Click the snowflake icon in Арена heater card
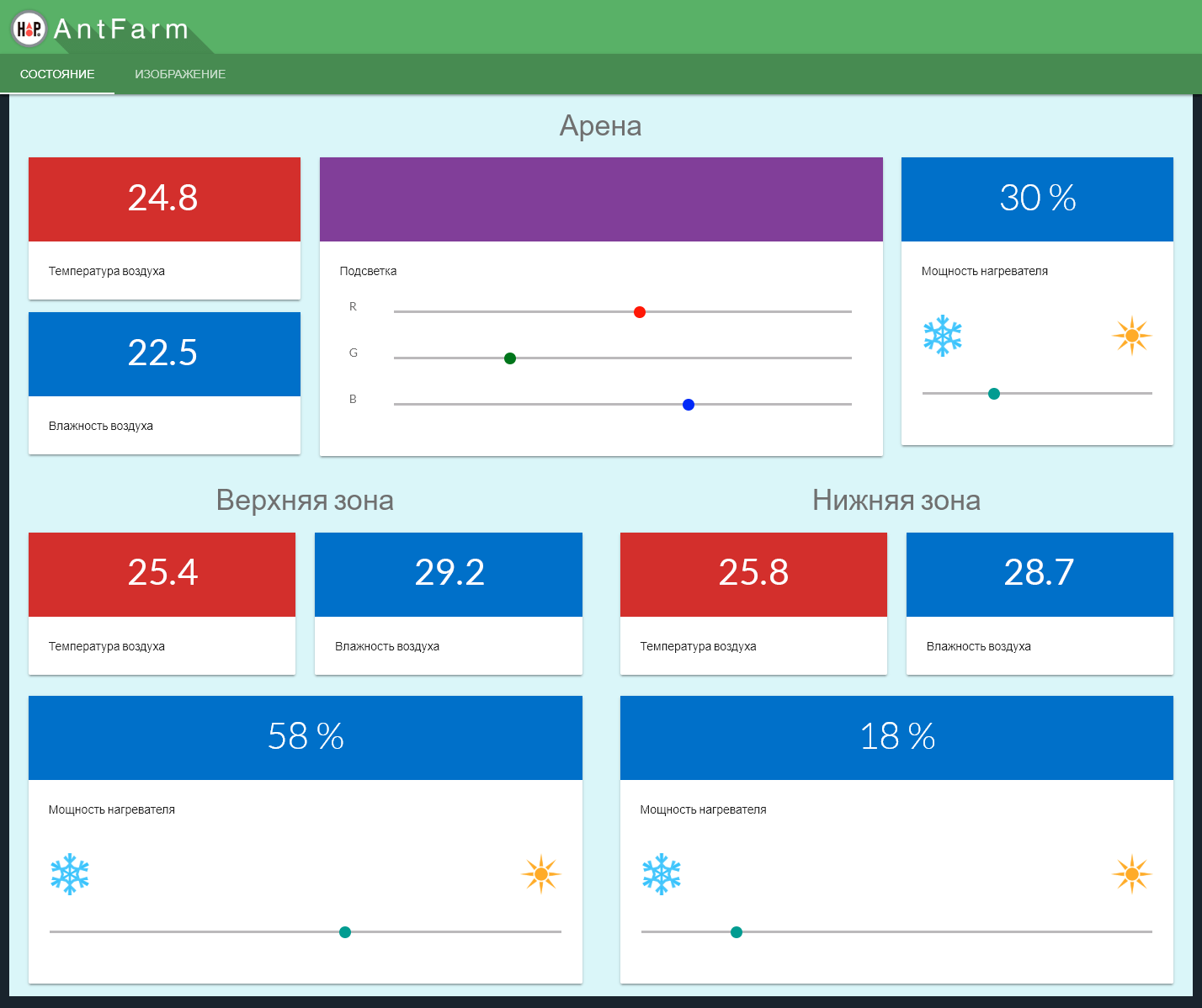Image resolution: width=1202 pixels, height=1008 pixels. (943, 336)
